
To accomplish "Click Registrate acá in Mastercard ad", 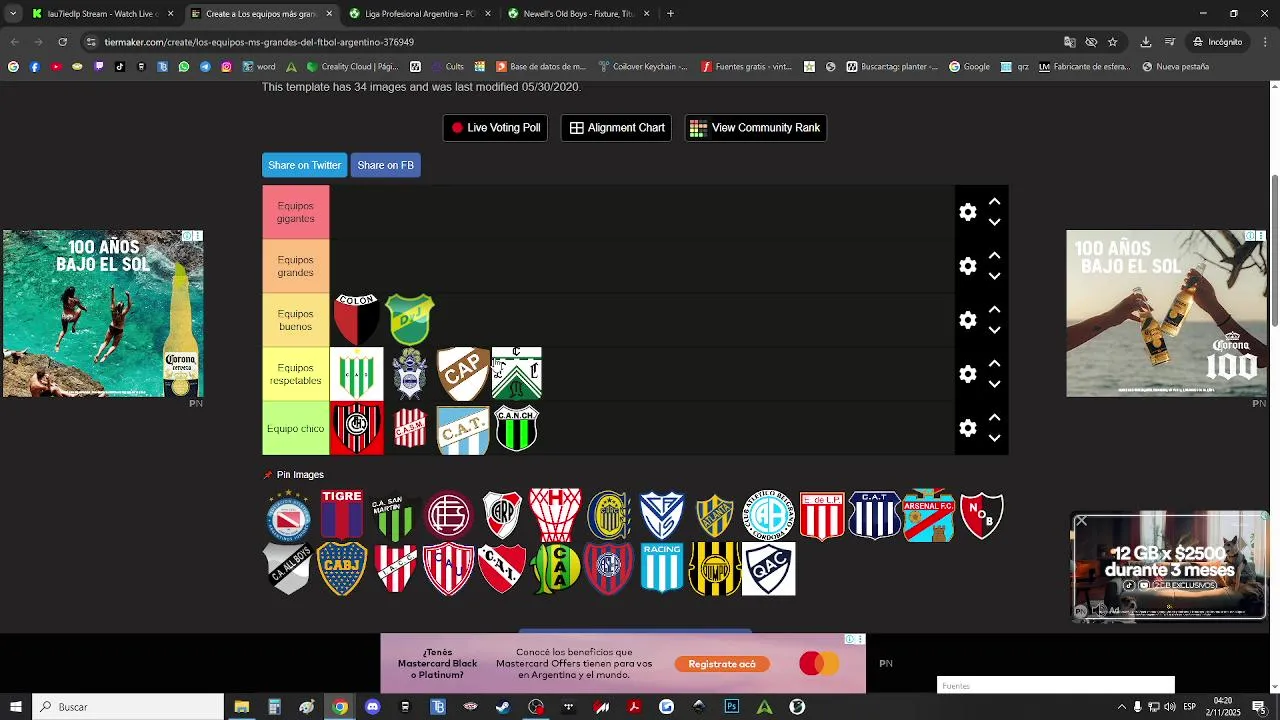I will point(722,664).
